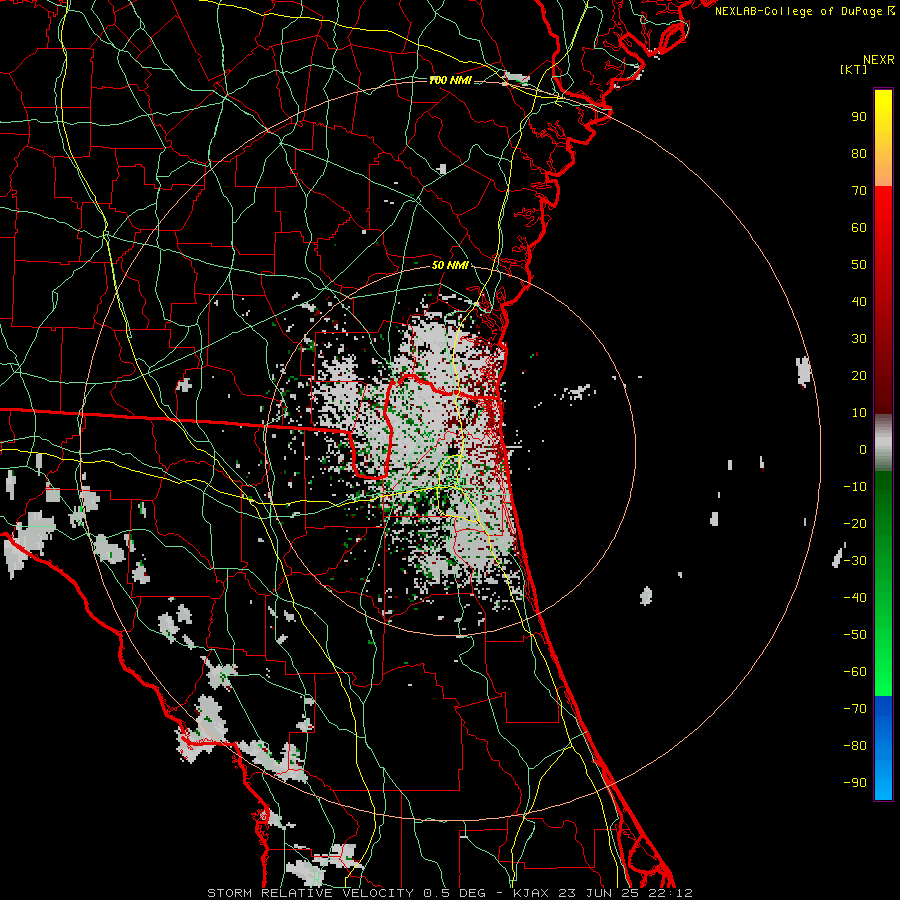Click the 'KJAX 23 JUN 25 22:12' timestamp
This screenshot has width=900, height=900.
pos(603,893)
